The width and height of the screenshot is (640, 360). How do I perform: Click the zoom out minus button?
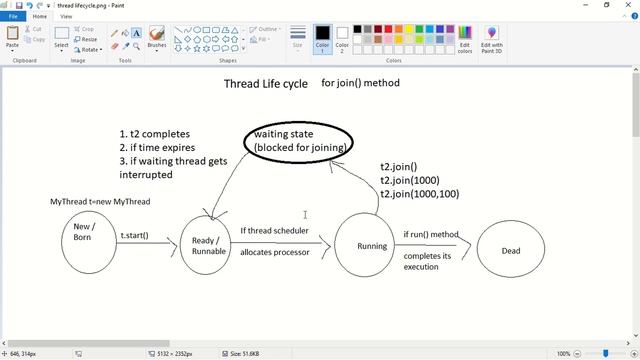coord(577,354)
